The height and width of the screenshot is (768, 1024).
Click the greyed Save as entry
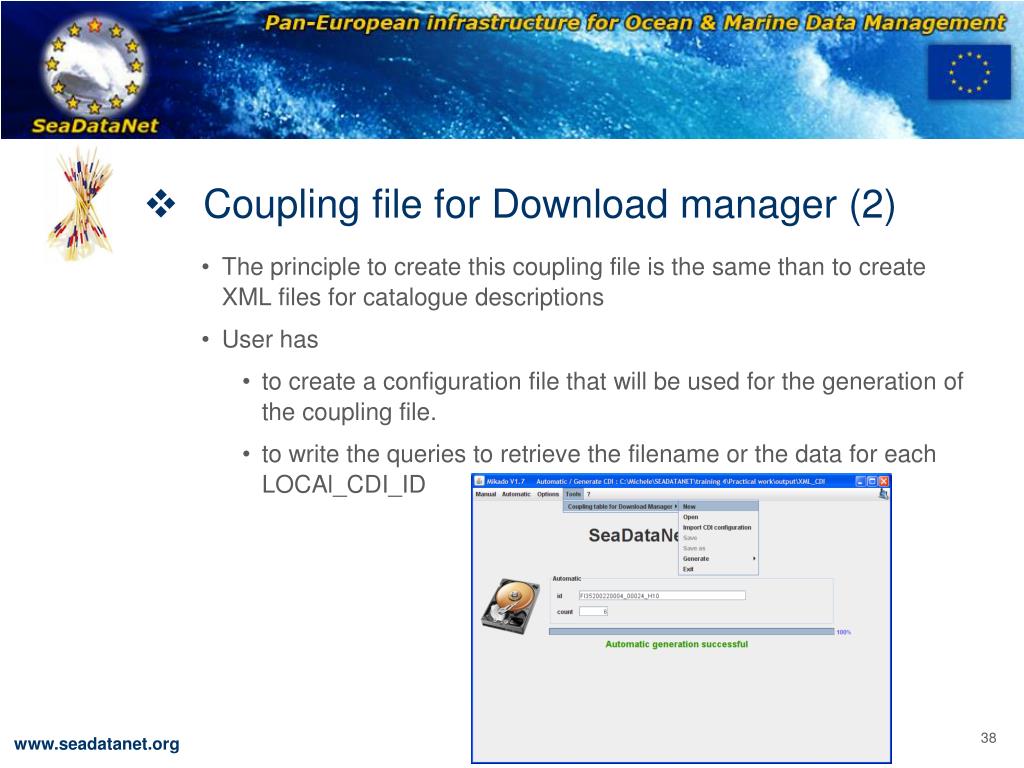718,548
